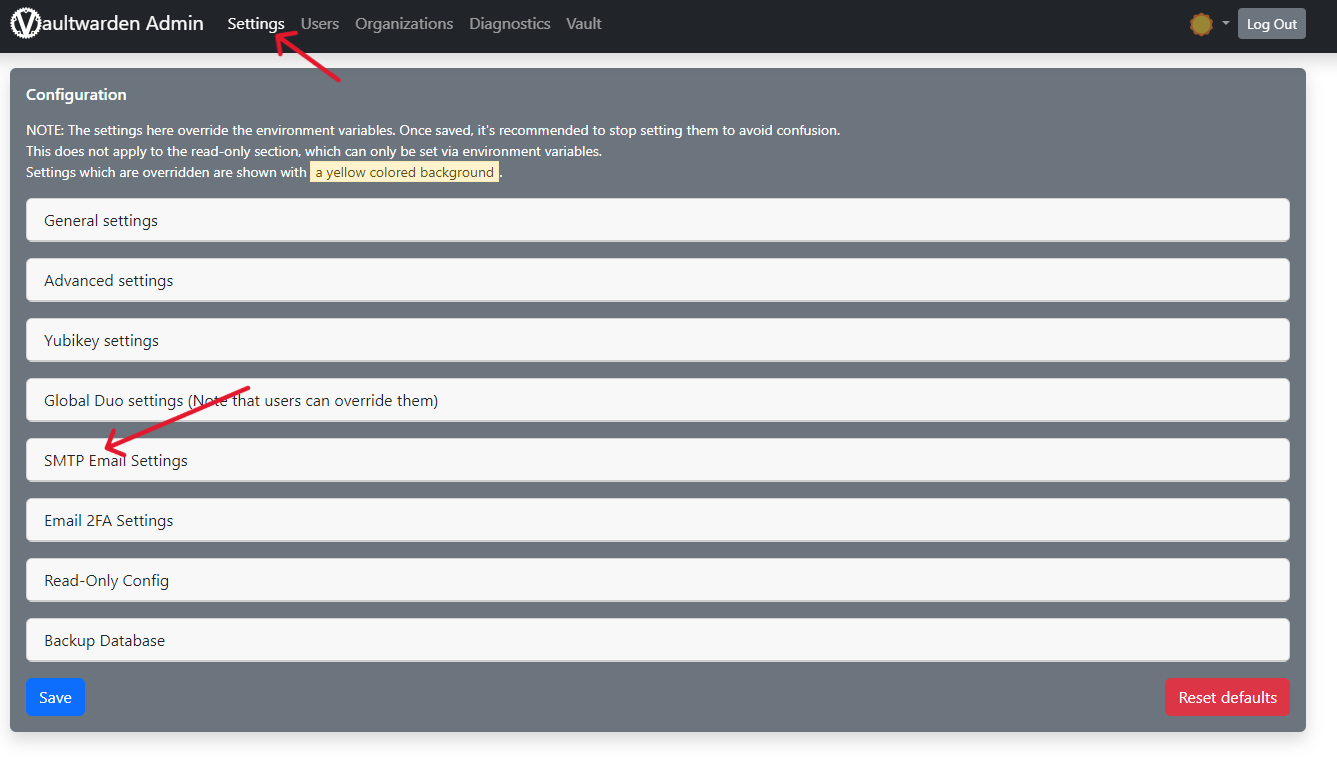This screenshot has height=766, width=1337.
Task: Expand Advanced settings
Action: coord(658,280)
